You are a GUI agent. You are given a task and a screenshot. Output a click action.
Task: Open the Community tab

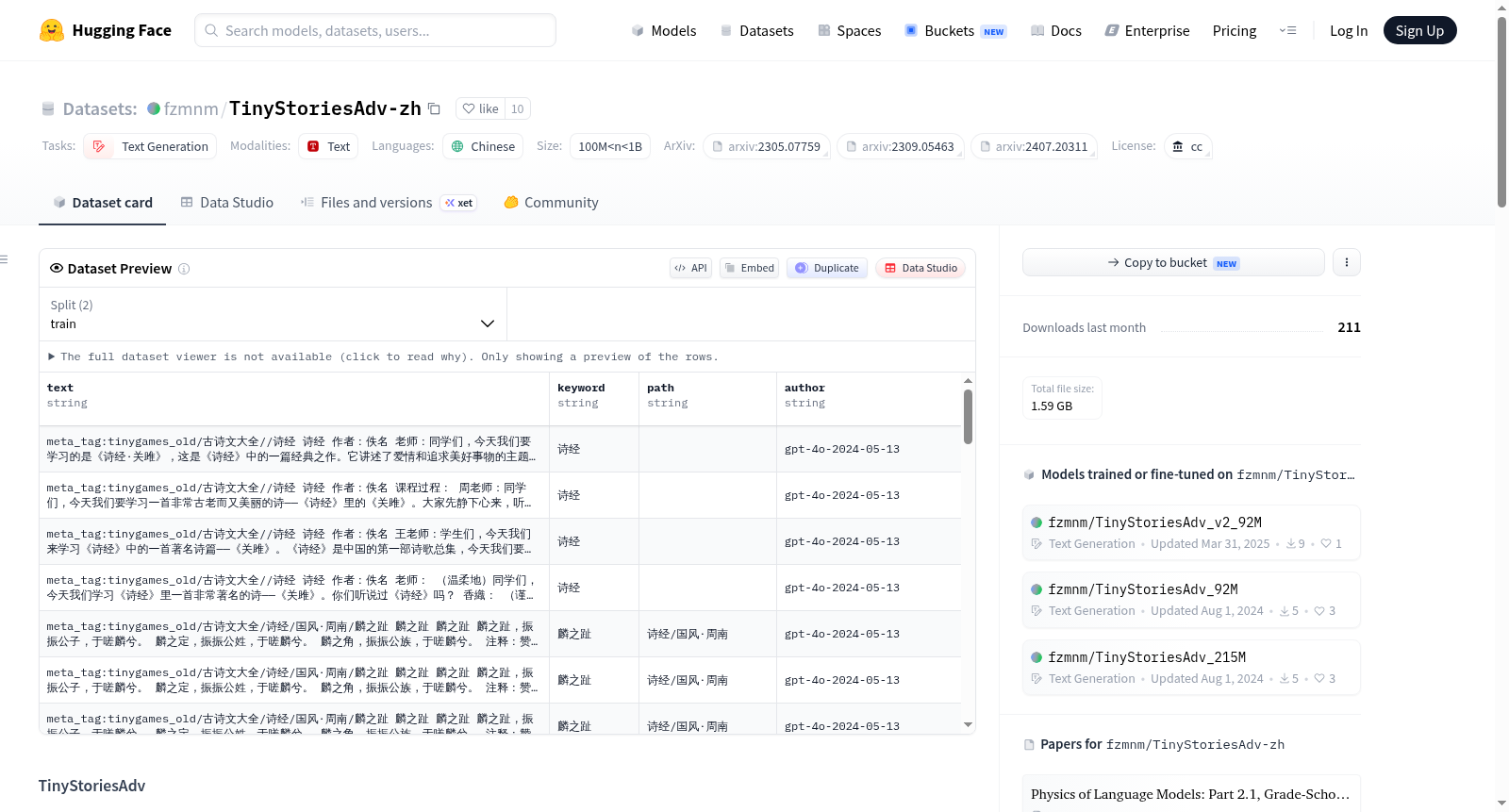coord(551,203)
